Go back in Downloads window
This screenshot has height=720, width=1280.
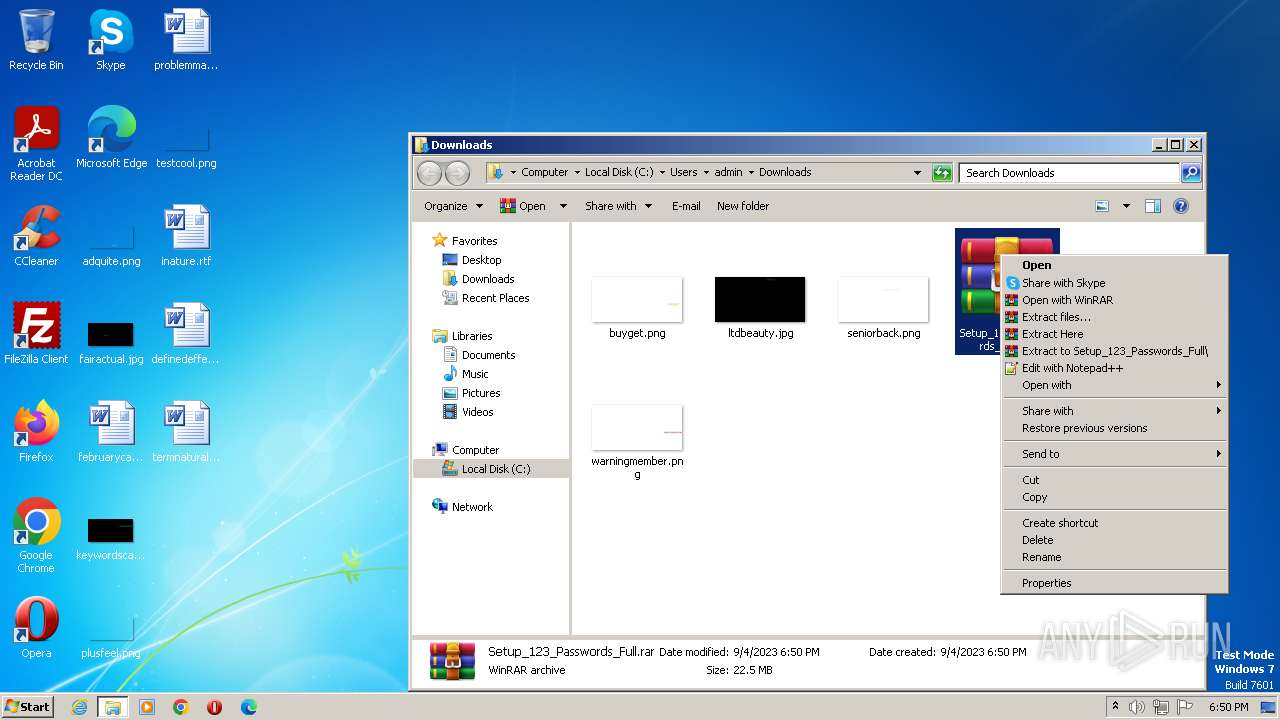(430, 173)
